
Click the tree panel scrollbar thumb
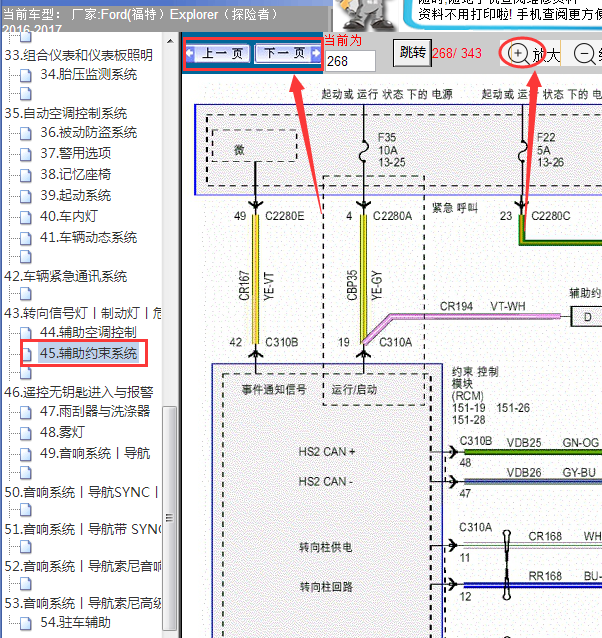click(170, 518)
